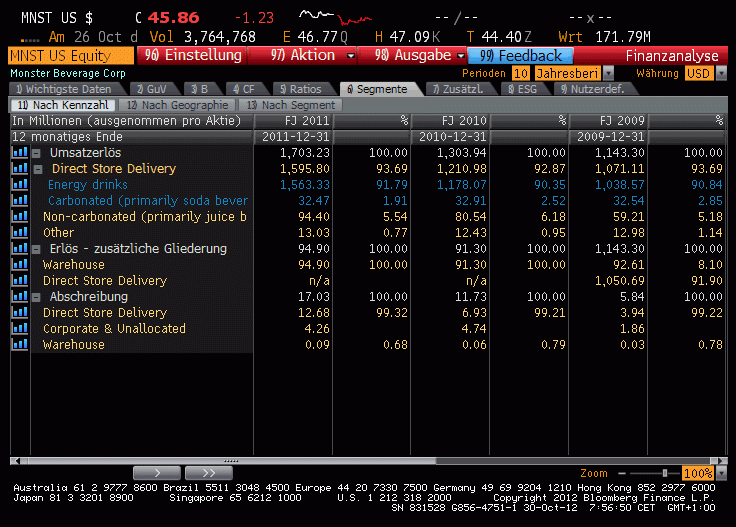Select the Nach Kennzahl sub-tab

point(63,105)
